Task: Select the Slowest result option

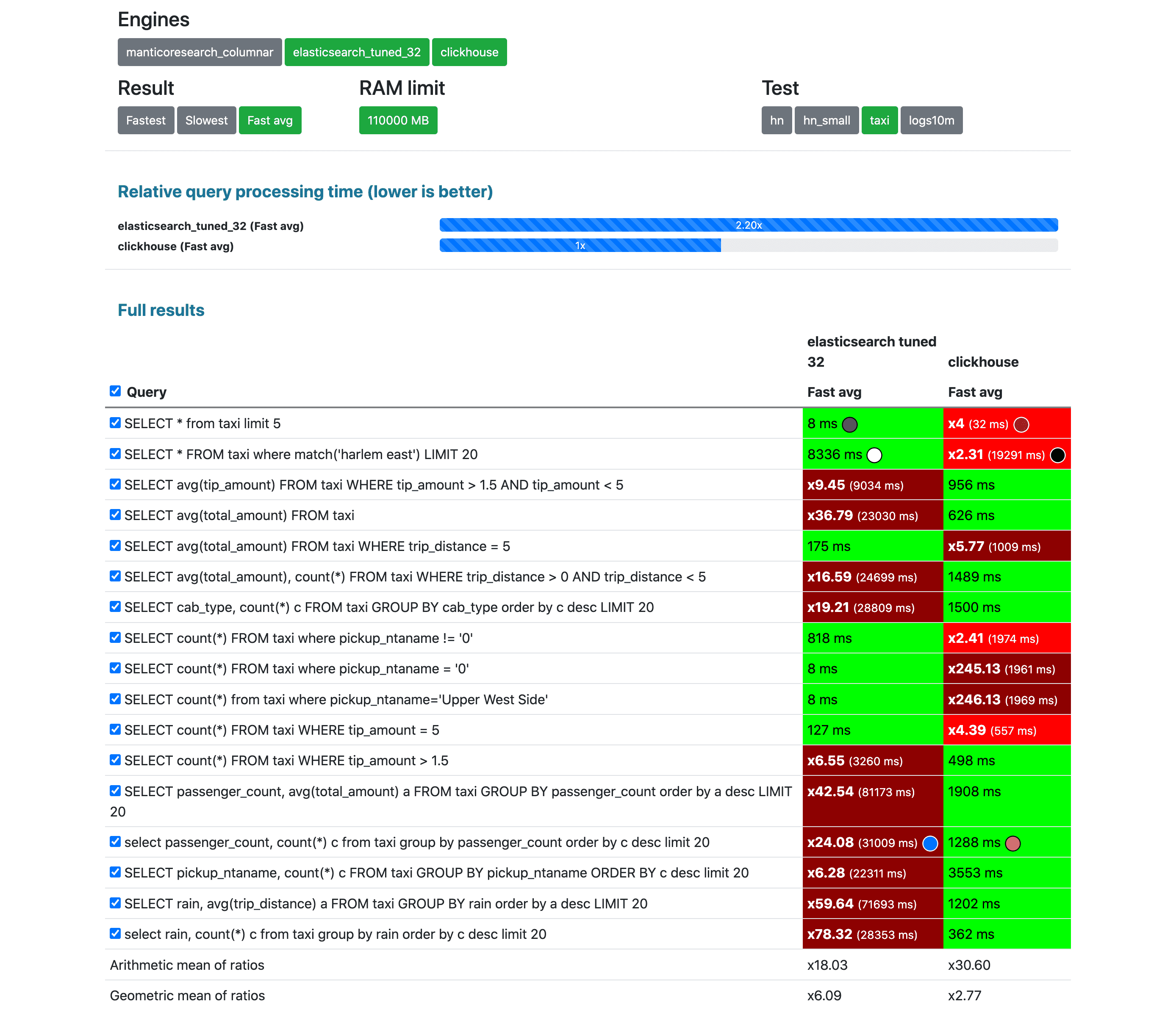Action: tap(206, 121)
